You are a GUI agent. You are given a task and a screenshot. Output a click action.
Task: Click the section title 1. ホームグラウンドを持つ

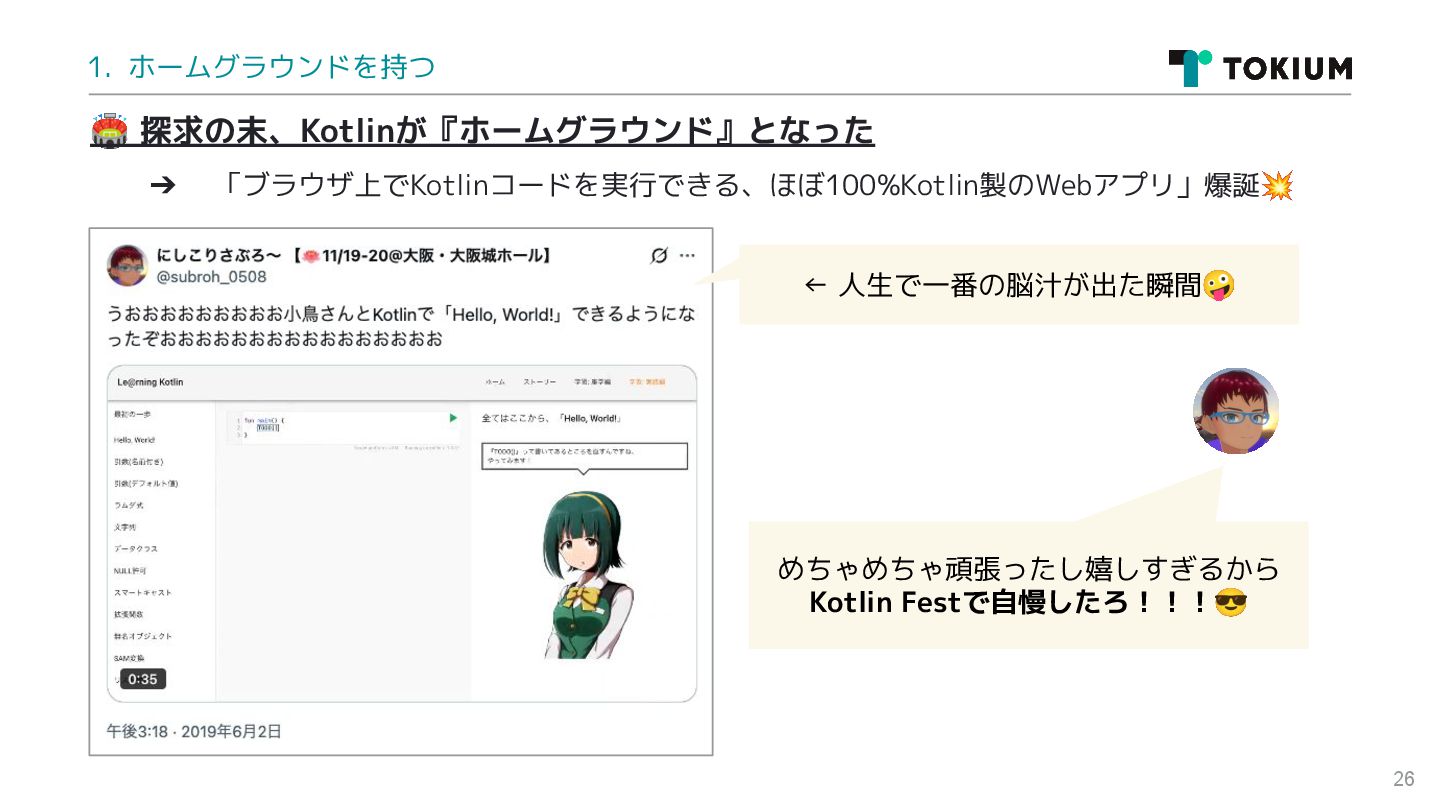pos(261,68)
